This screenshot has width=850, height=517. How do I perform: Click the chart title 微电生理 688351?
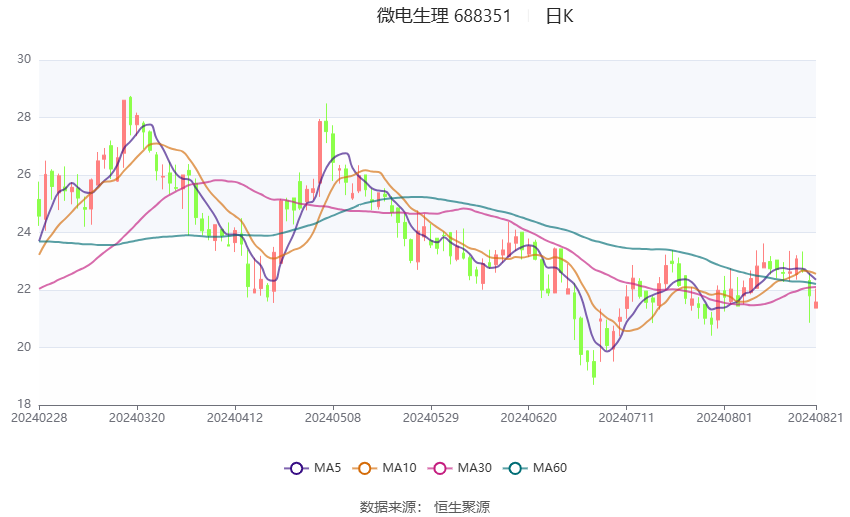pos(444,16)
